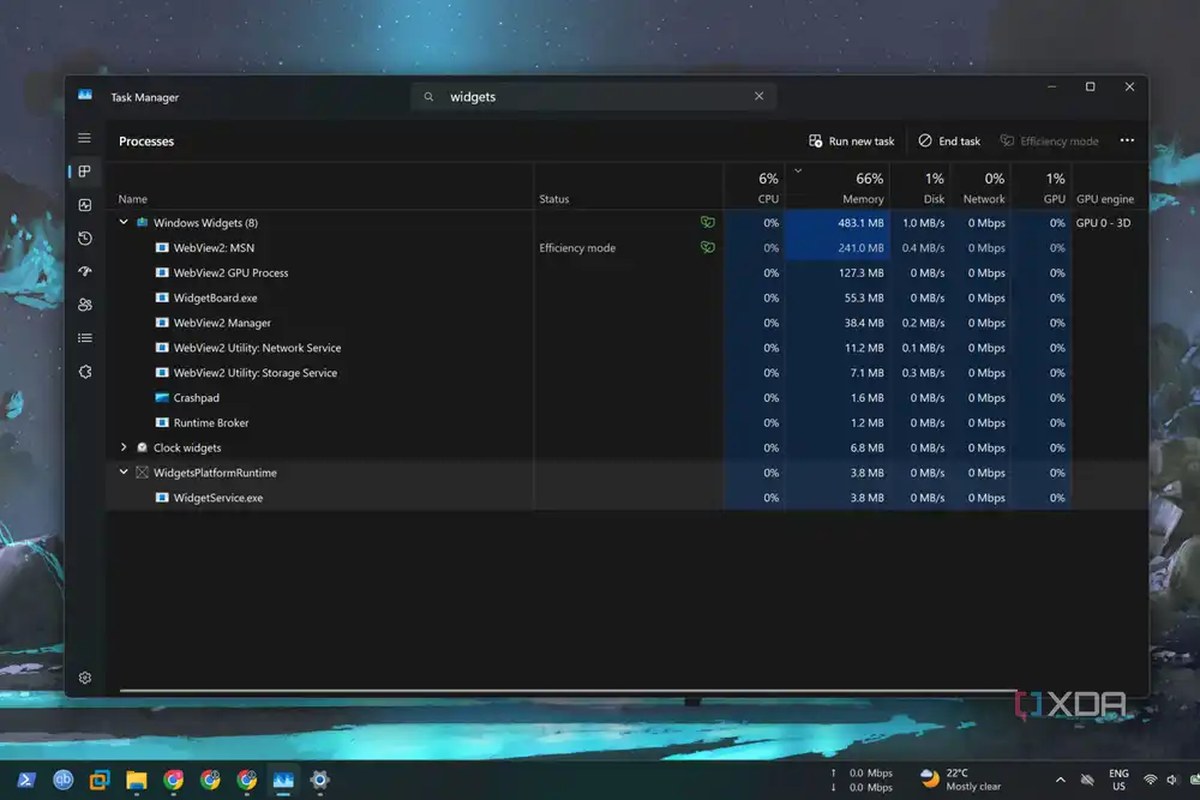1200x800 pixels.
Task: Open the weather widget showing 22°C
Action: [961, 780]
